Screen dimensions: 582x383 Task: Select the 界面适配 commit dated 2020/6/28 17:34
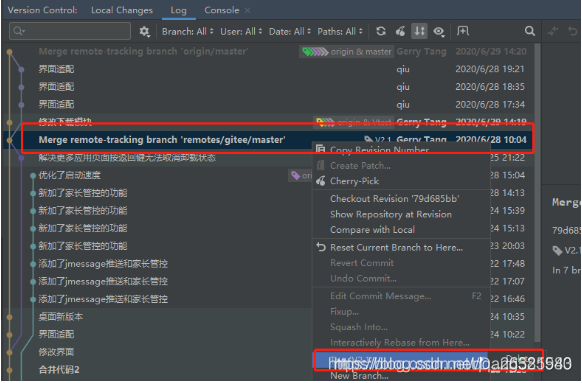pyautogui.click(x=269, y=105)
